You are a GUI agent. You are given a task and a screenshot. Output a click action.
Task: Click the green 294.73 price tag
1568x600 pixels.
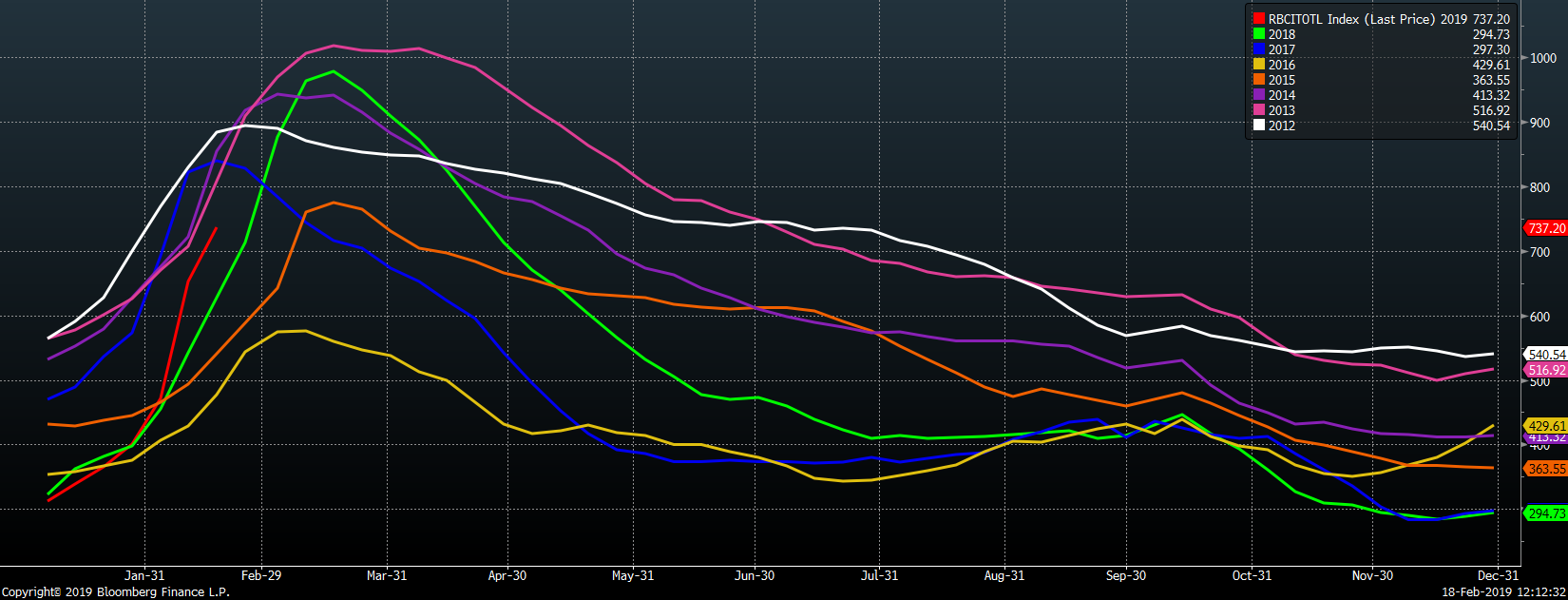click(x=1546, y=513)
